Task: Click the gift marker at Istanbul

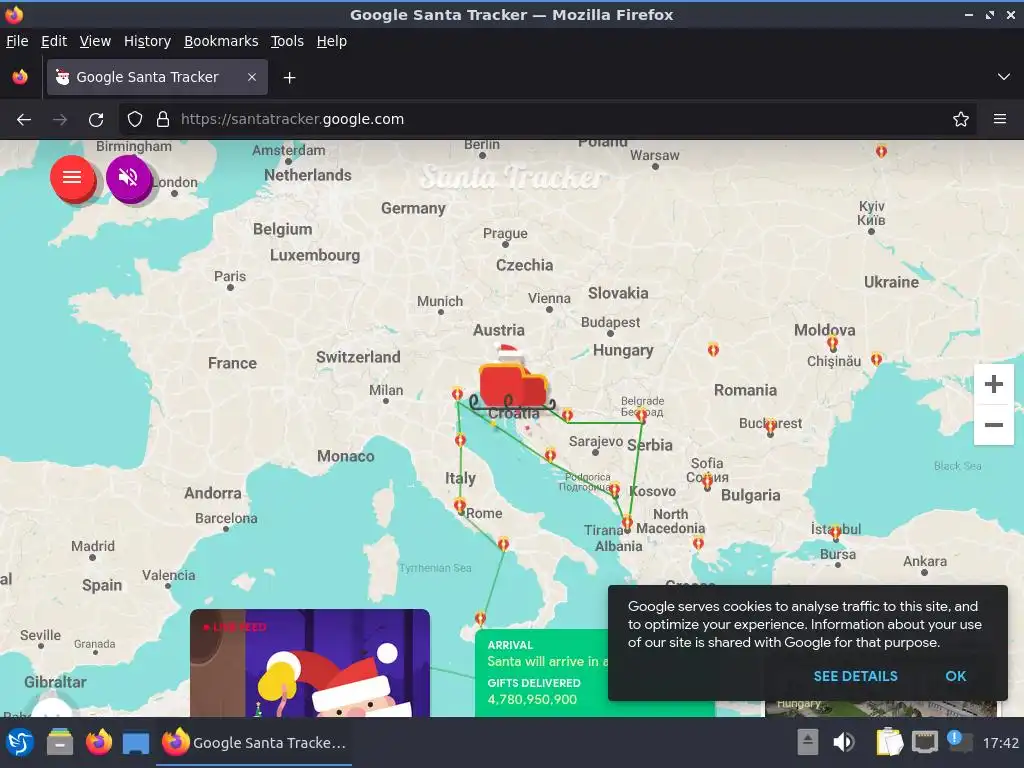Action: point(835,533)
